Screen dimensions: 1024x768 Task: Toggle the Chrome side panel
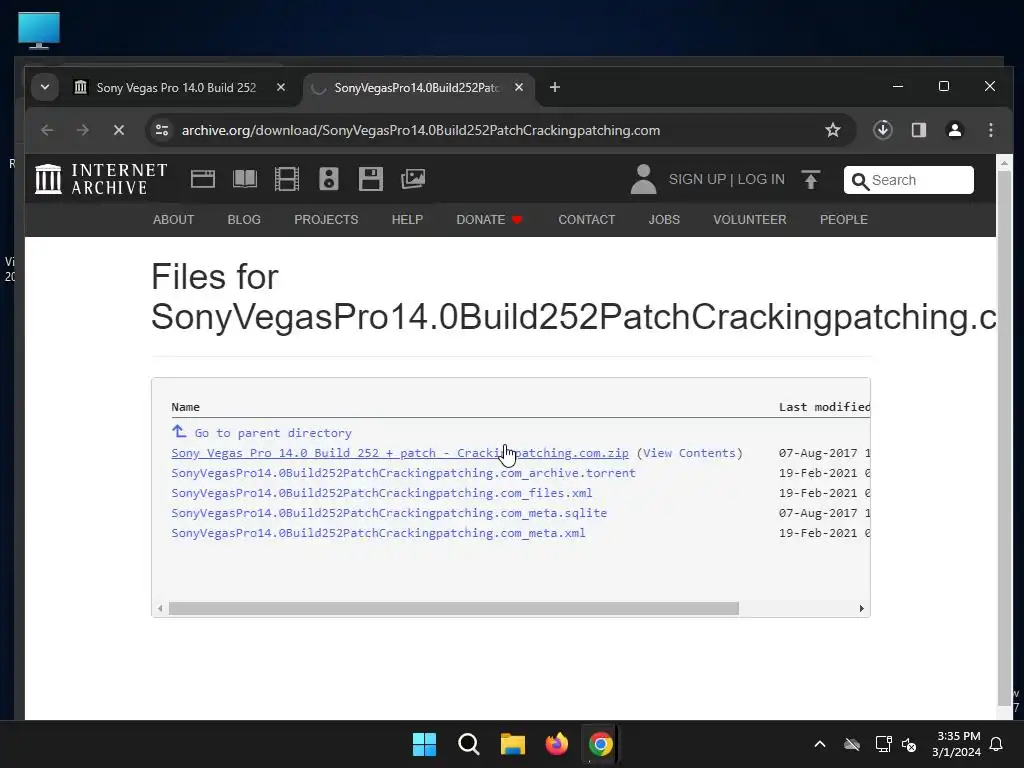tap(919, 130)
